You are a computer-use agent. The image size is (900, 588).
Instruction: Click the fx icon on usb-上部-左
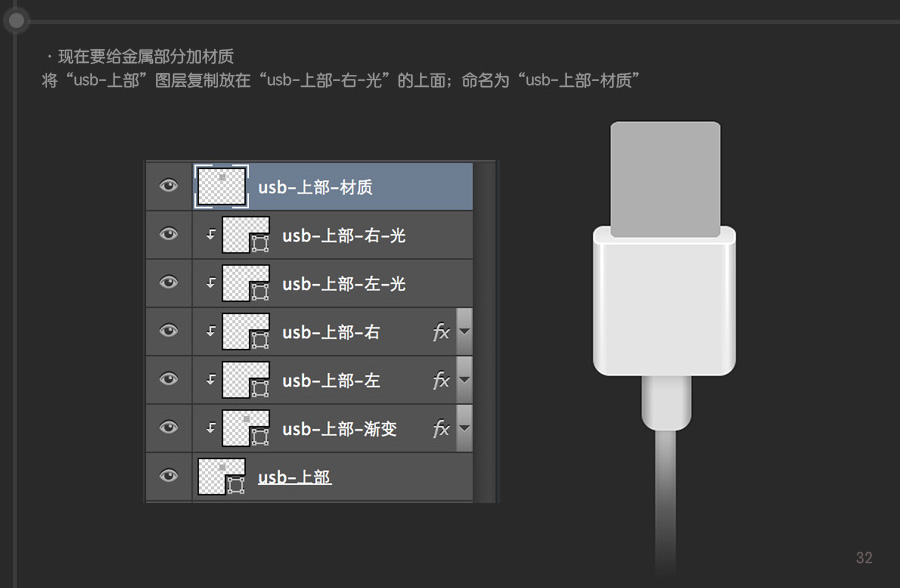pyautogui.click(x=441, y=380)
